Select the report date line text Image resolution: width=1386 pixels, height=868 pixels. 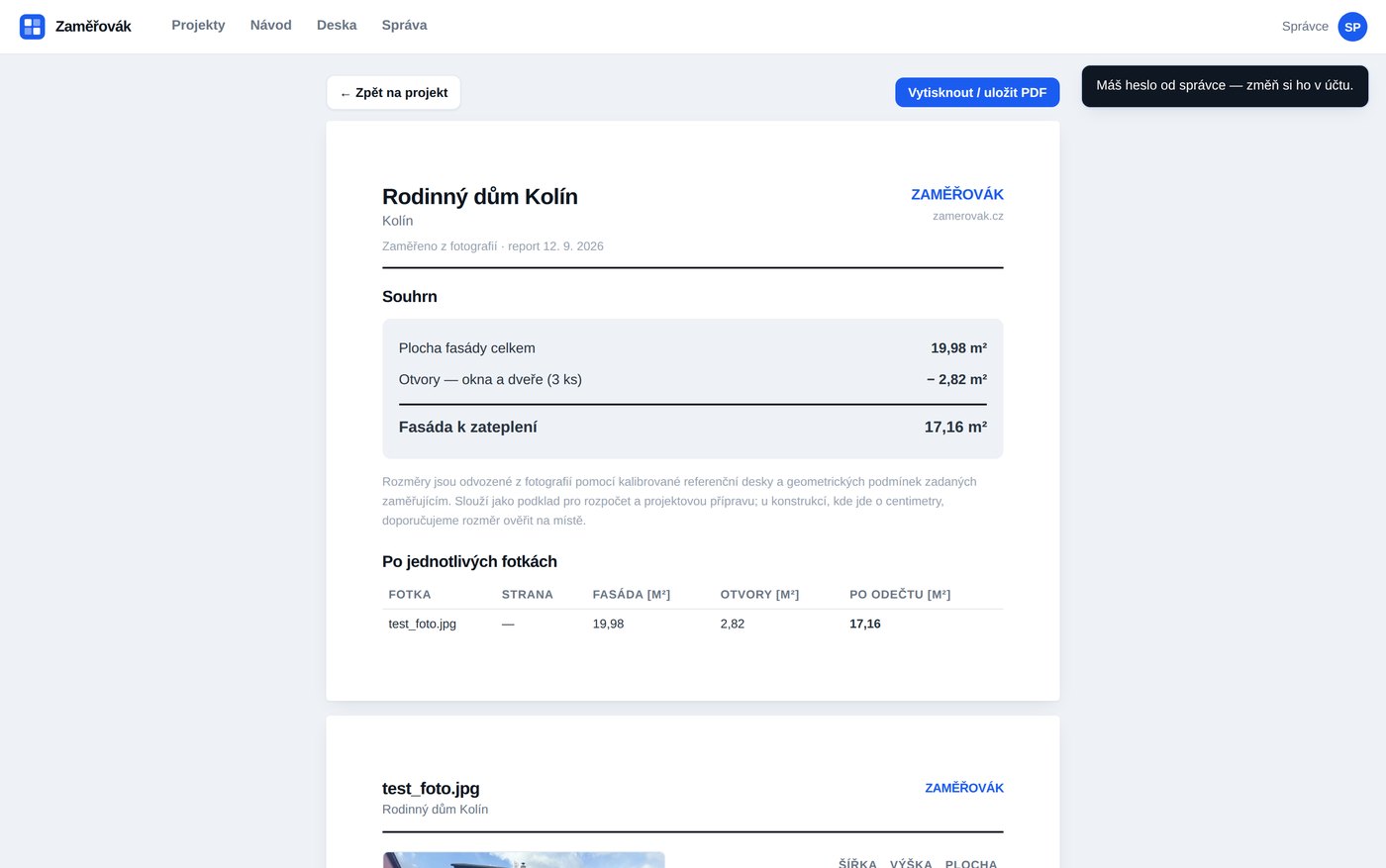(493, 246)
